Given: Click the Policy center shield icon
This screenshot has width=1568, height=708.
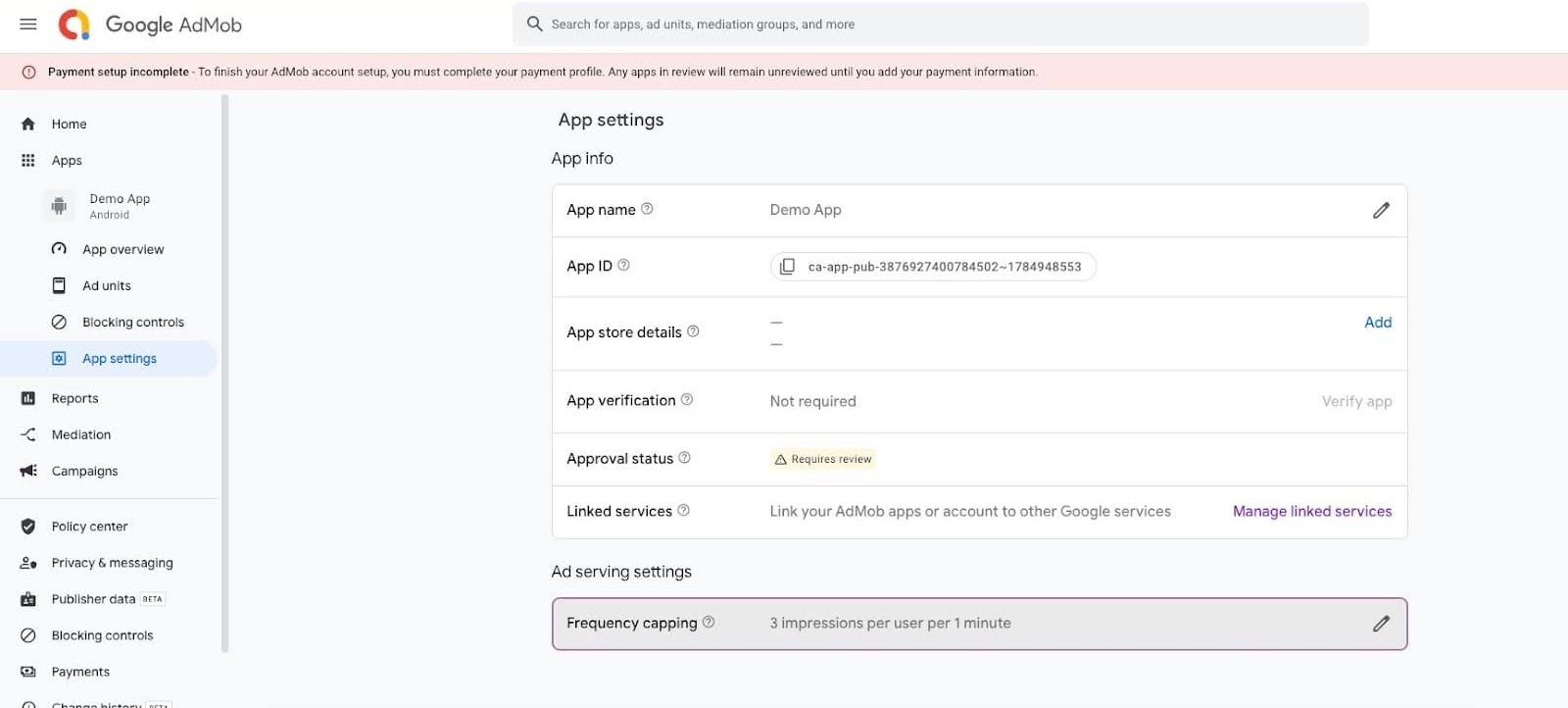Looking at the screenshot, I should point(28,527).
